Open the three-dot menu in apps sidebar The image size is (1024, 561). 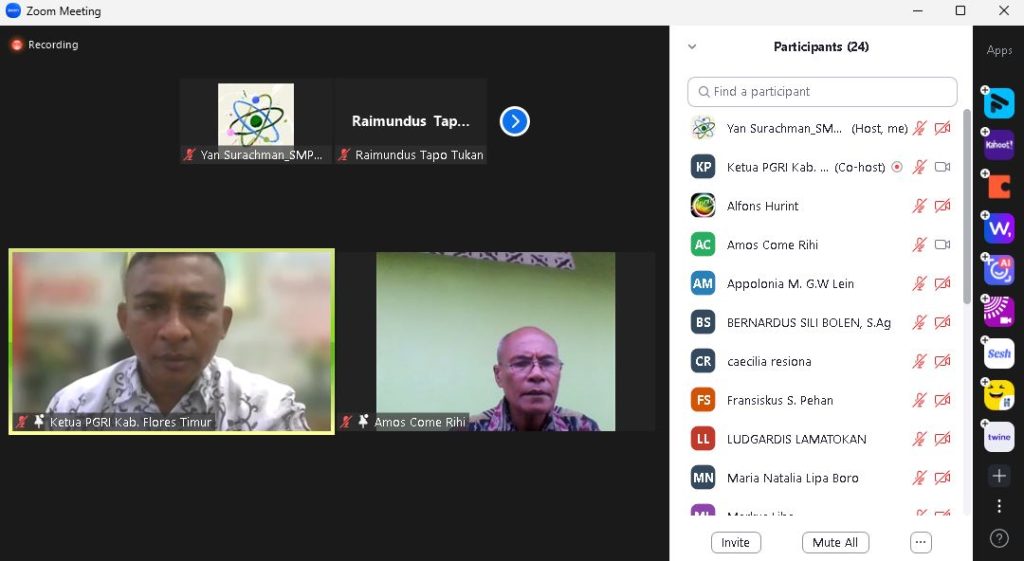click(998, 506)
